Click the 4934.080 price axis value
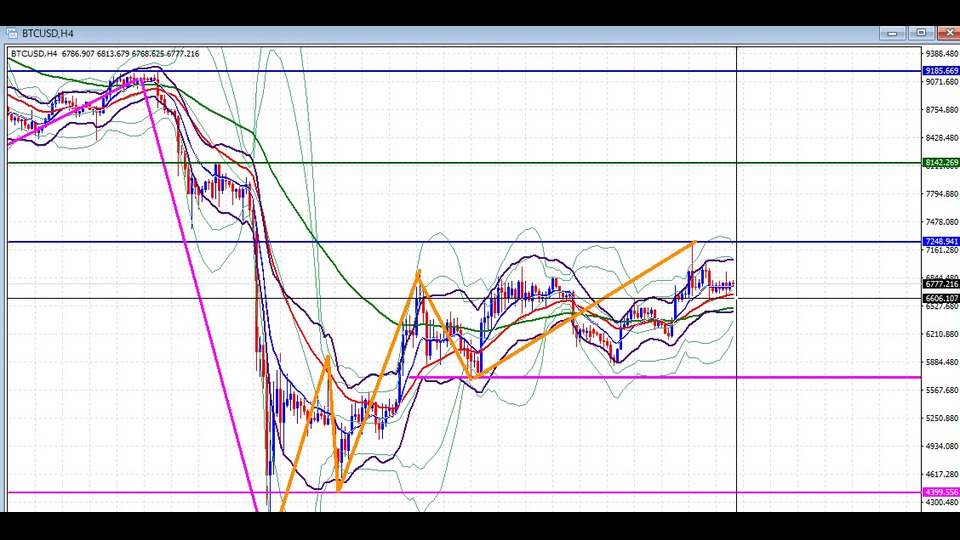The height and width of the screenshot is (540, 960). click(942, 446)
